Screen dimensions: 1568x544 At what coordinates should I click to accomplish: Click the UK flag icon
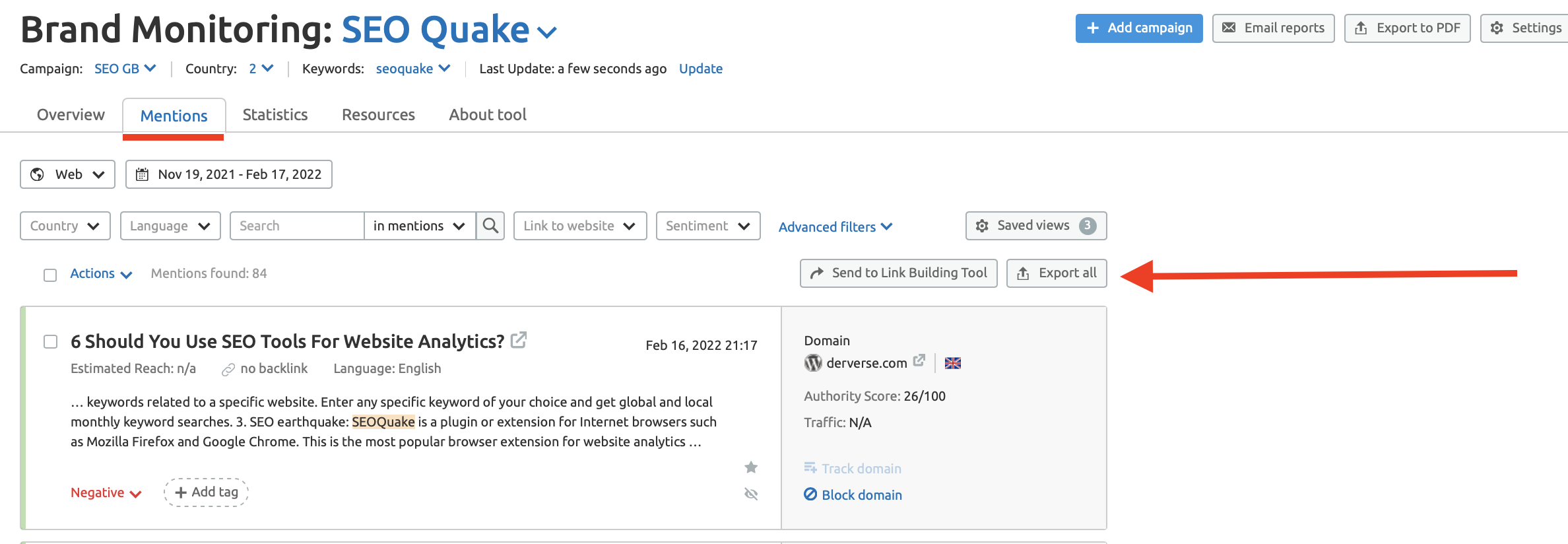953,363
